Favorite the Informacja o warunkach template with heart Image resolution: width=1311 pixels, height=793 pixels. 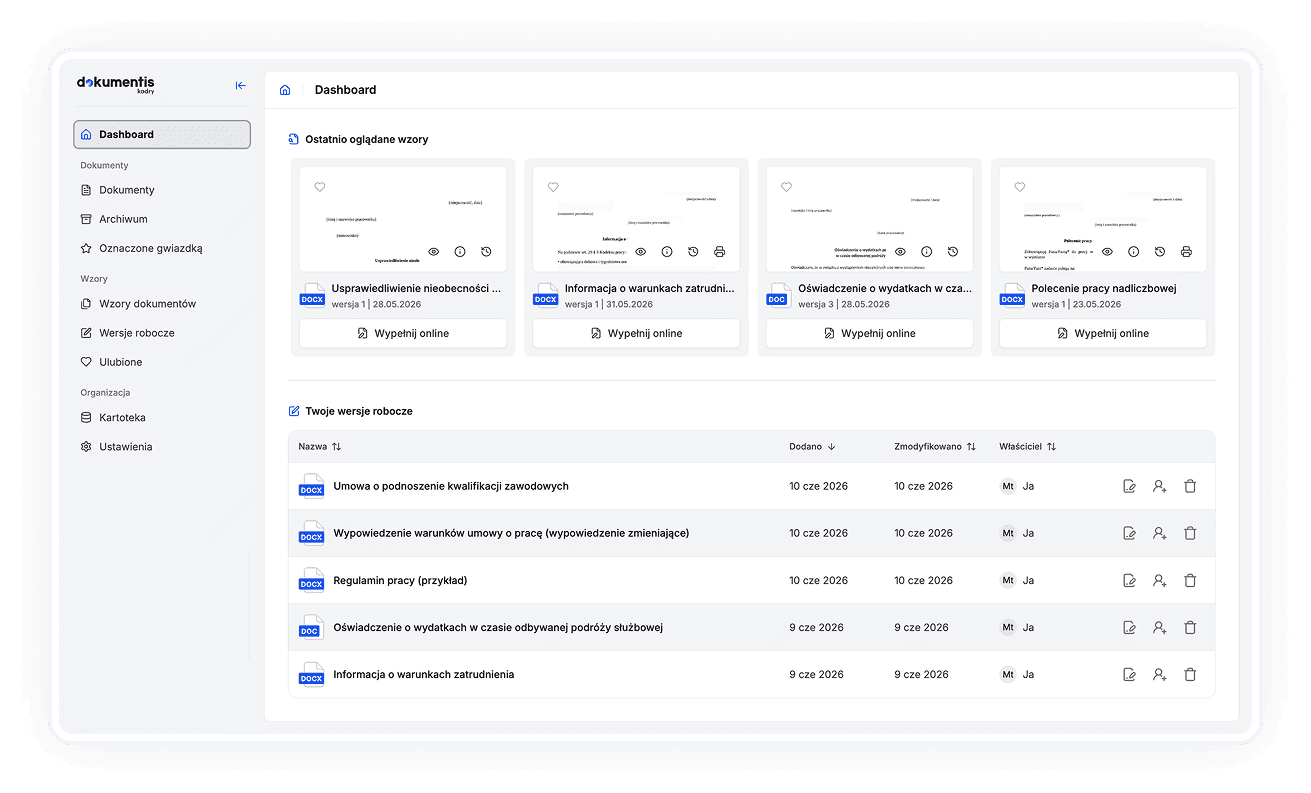click(x=553, y=187)
